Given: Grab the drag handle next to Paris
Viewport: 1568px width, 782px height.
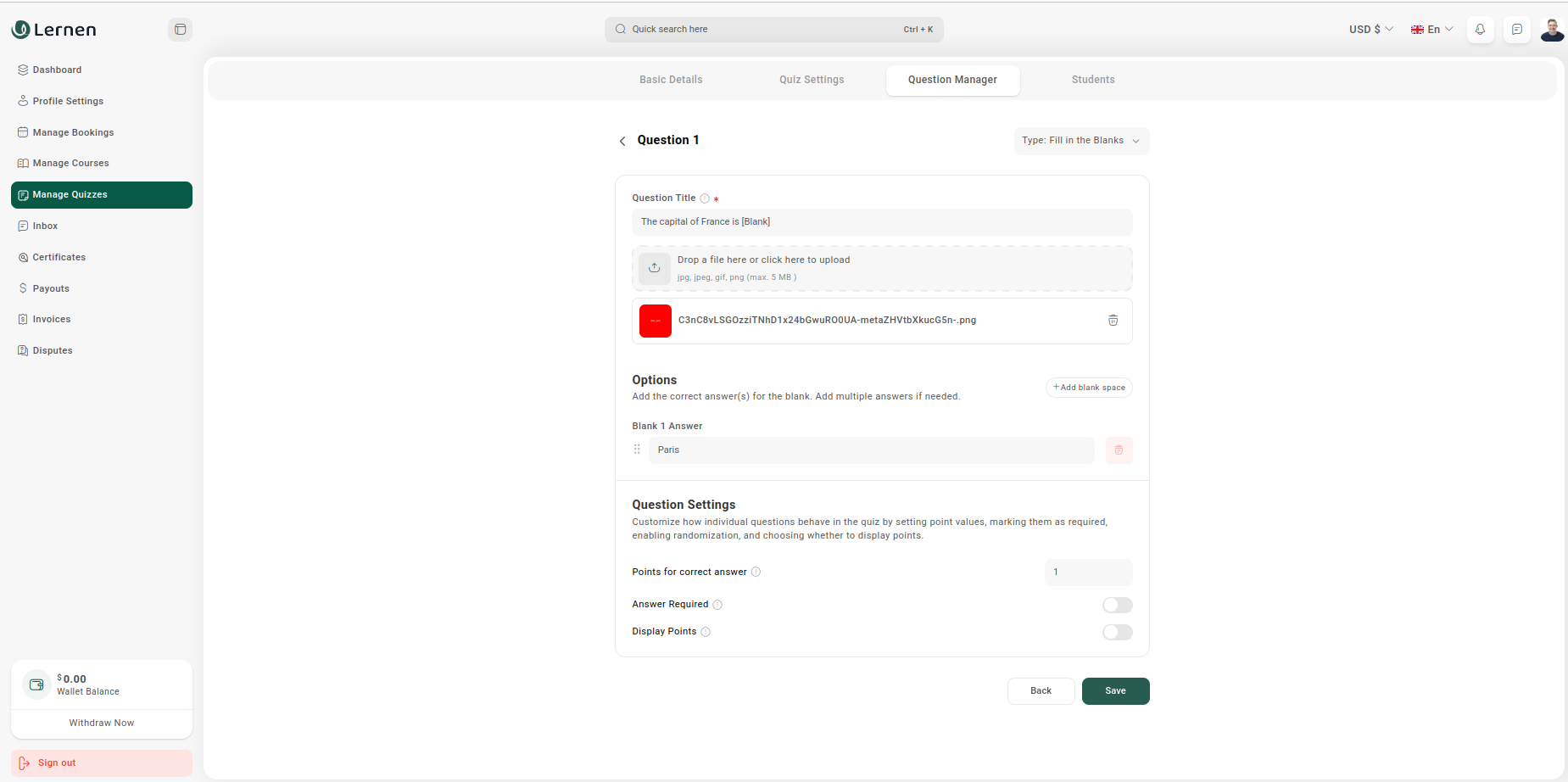Looking at the screenshot, I should pos(637,450).
